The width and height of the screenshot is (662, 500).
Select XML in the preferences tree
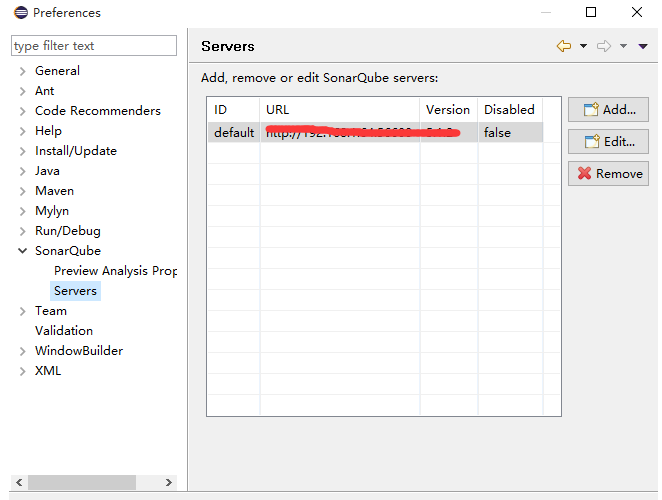click(48, 371)
